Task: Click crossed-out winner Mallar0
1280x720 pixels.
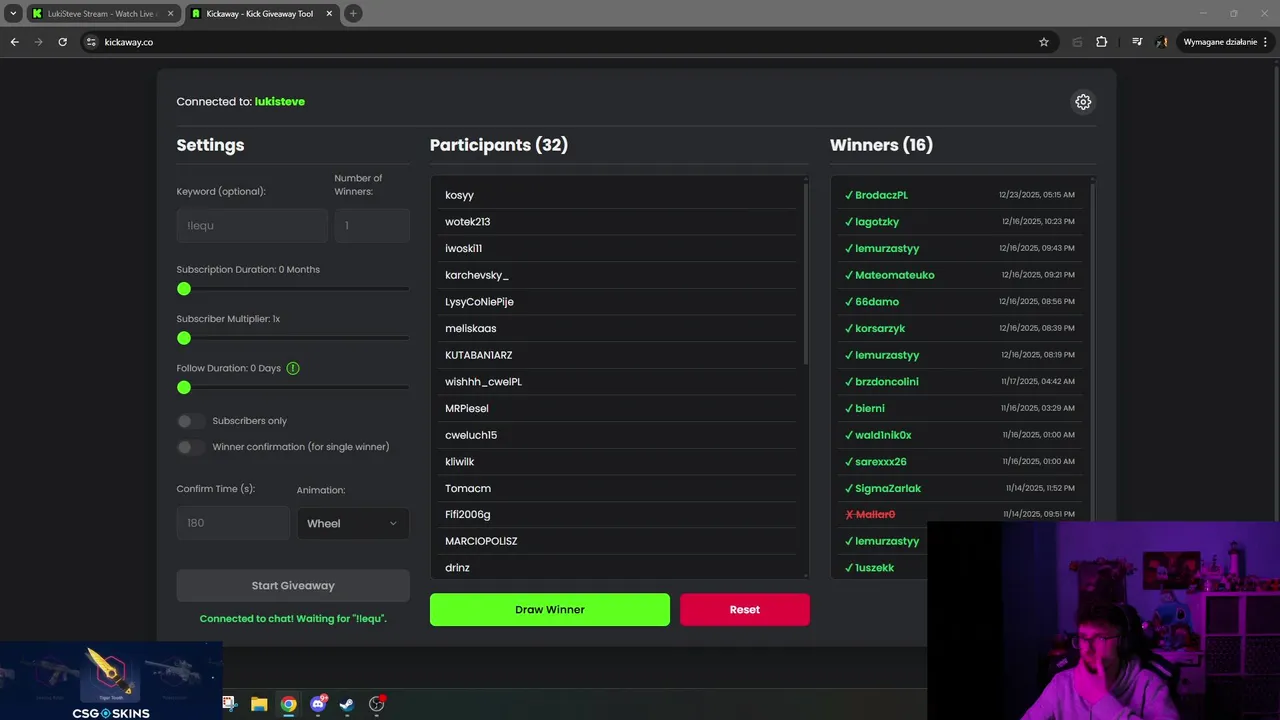Action: coord(875,514)
